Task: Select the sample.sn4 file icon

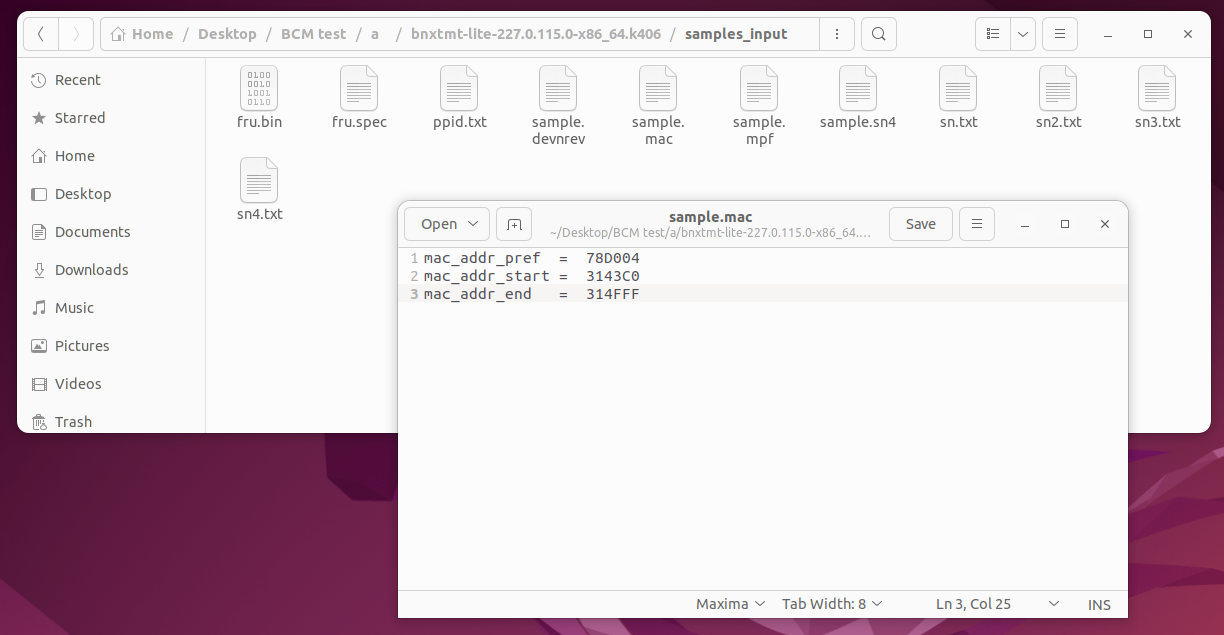Action: click(857, 89)
